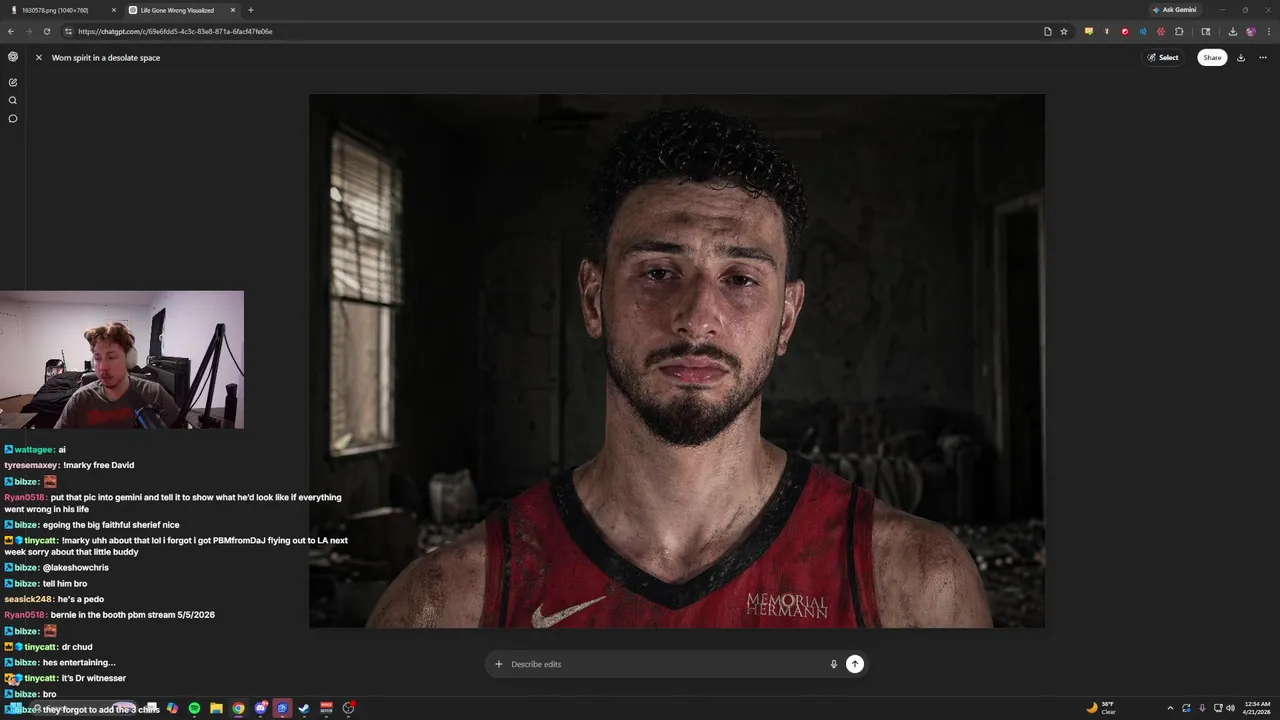This screenshot has width=1280, height=720.
Task: Open the blue sound-wave extension icon
Action: tap(1143, 31)
